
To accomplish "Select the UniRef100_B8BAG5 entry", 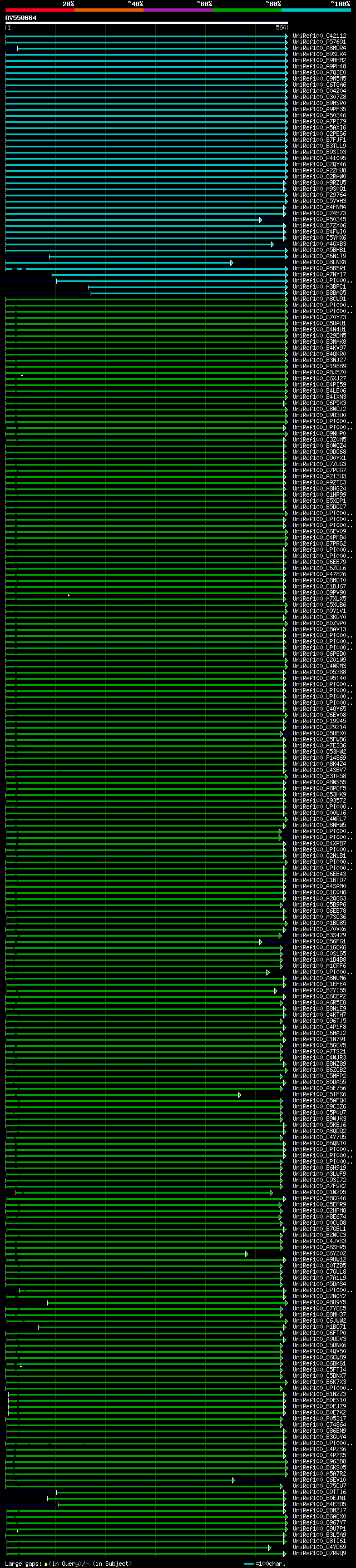I will pyautogui.click(x=319, y=293).
